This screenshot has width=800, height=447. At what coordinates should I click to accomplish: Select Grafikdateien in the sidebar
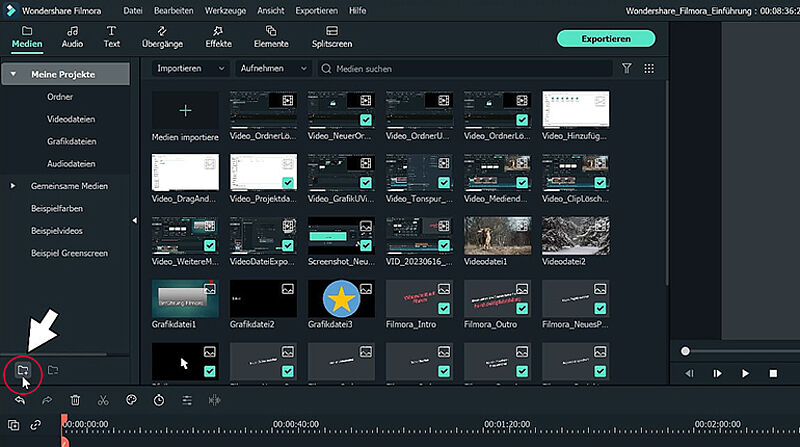tap(71, 142)
